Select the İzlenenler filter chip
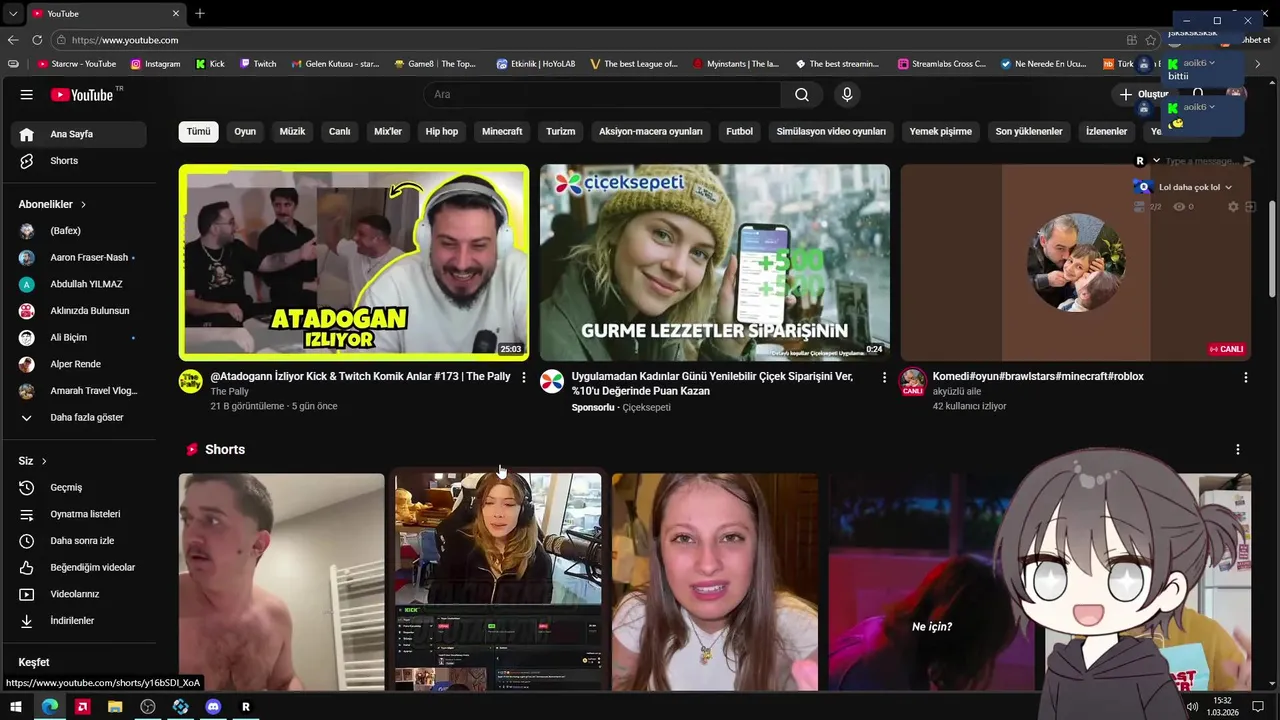The width and height of the screenshot is (1280, 720). [1107, 132]
